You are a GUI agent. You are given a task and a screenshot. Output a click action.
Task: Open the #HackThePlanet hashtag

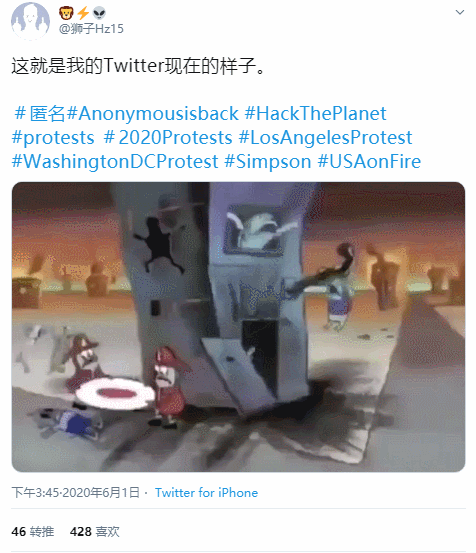(x=316, y=114)
